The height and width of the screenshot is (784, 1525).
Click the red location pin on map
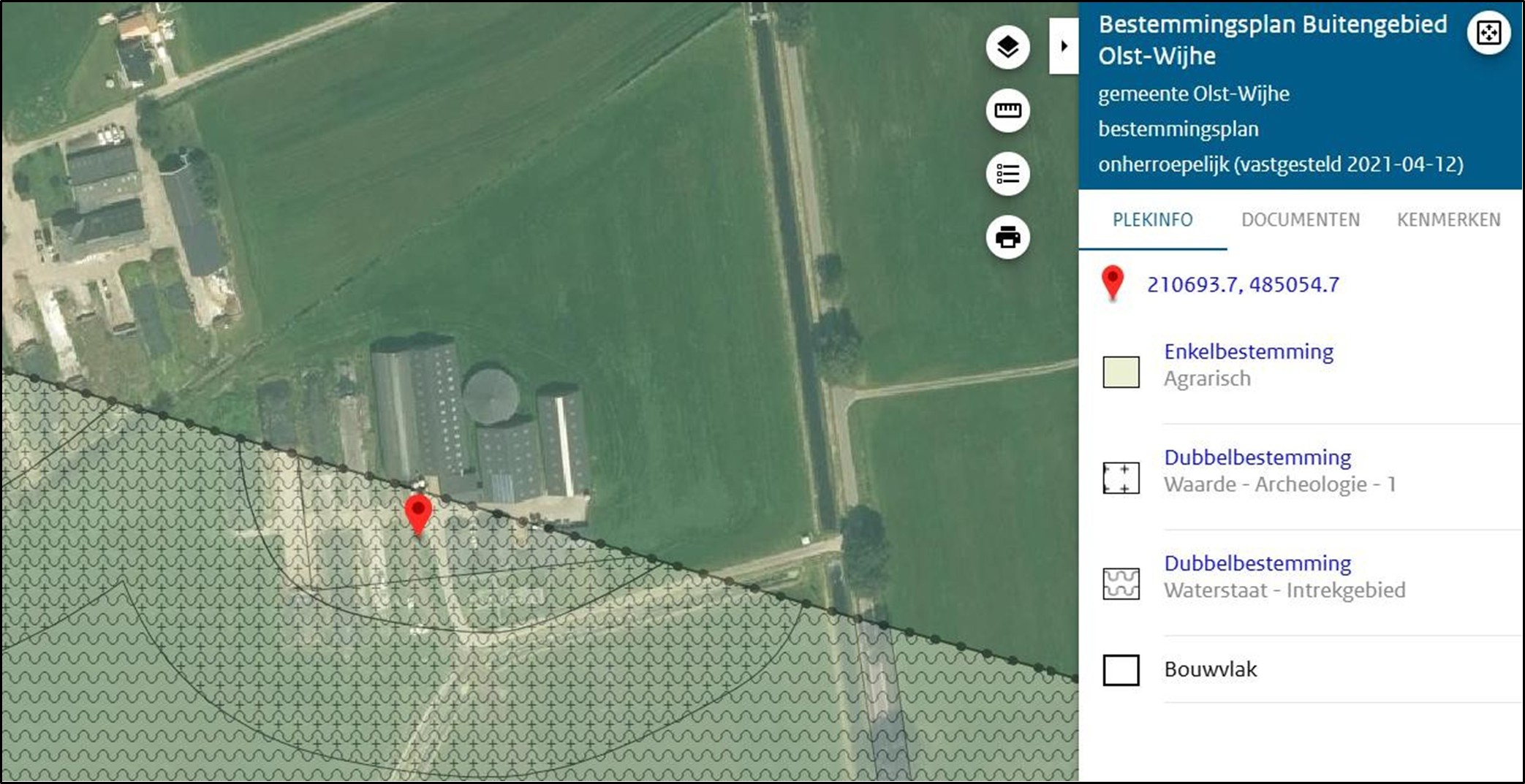(418, 514)
